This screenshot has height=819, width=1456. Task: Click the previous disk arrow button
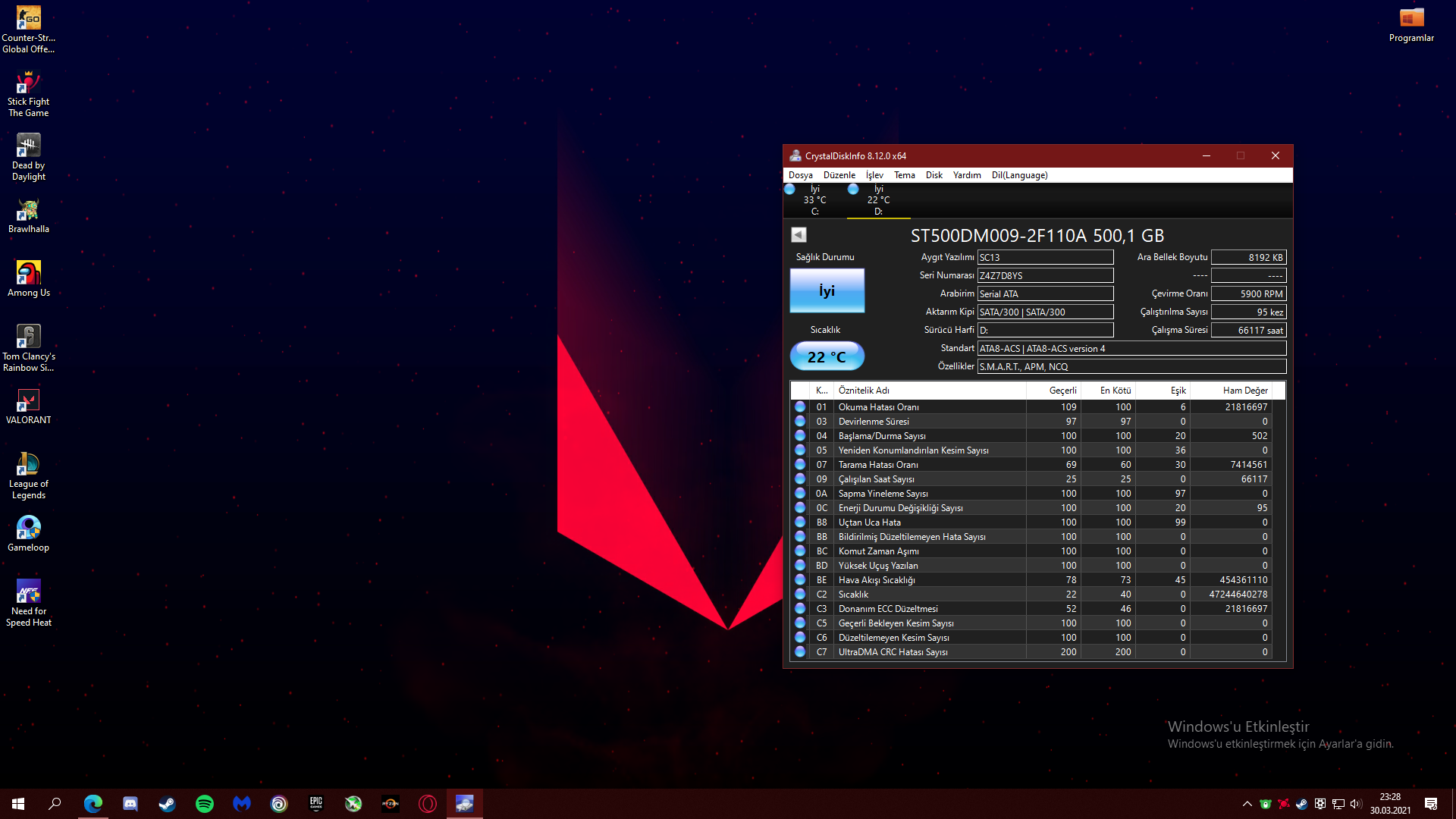click(799, 235)
